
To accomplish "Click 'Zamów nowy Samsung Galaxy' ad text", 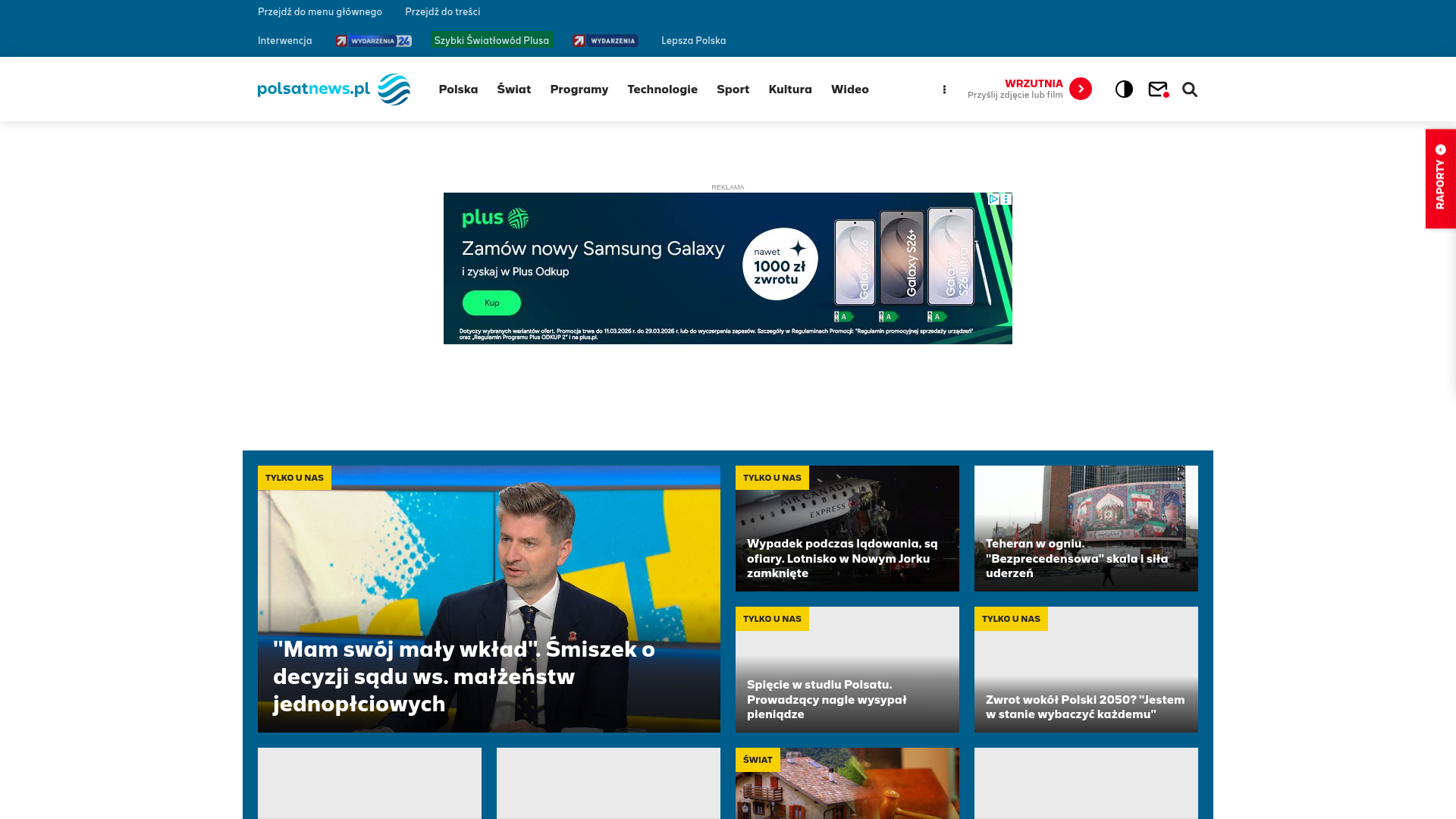I will click(593, 249).
